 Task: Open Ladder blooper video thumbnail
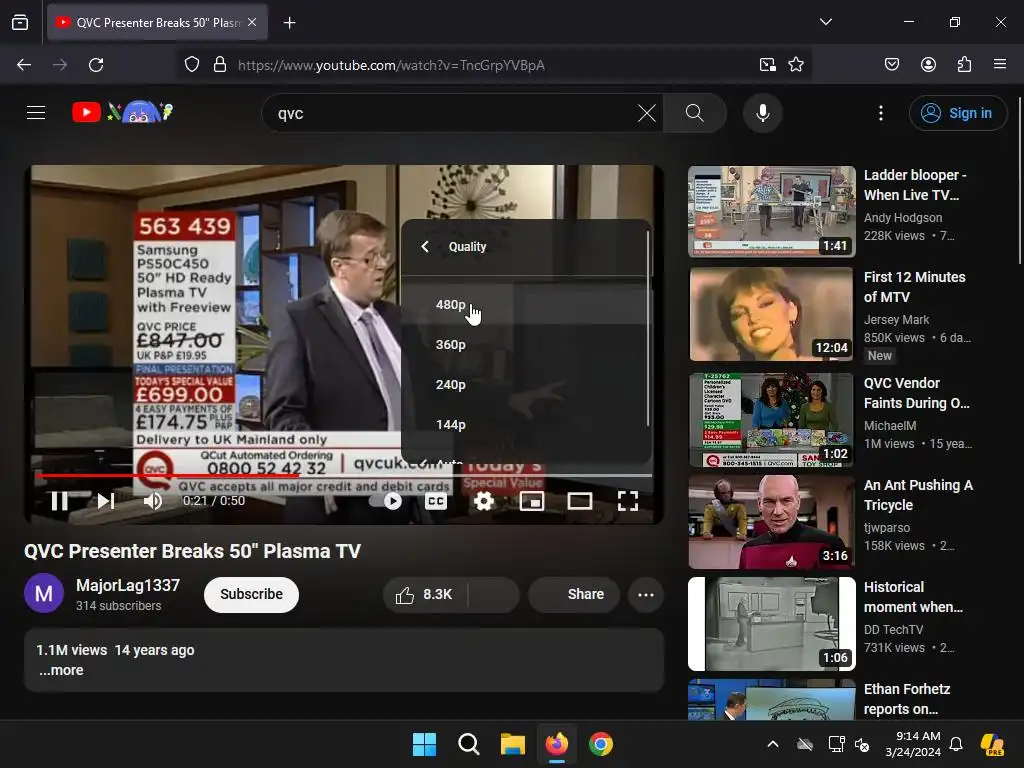(771, 212)
